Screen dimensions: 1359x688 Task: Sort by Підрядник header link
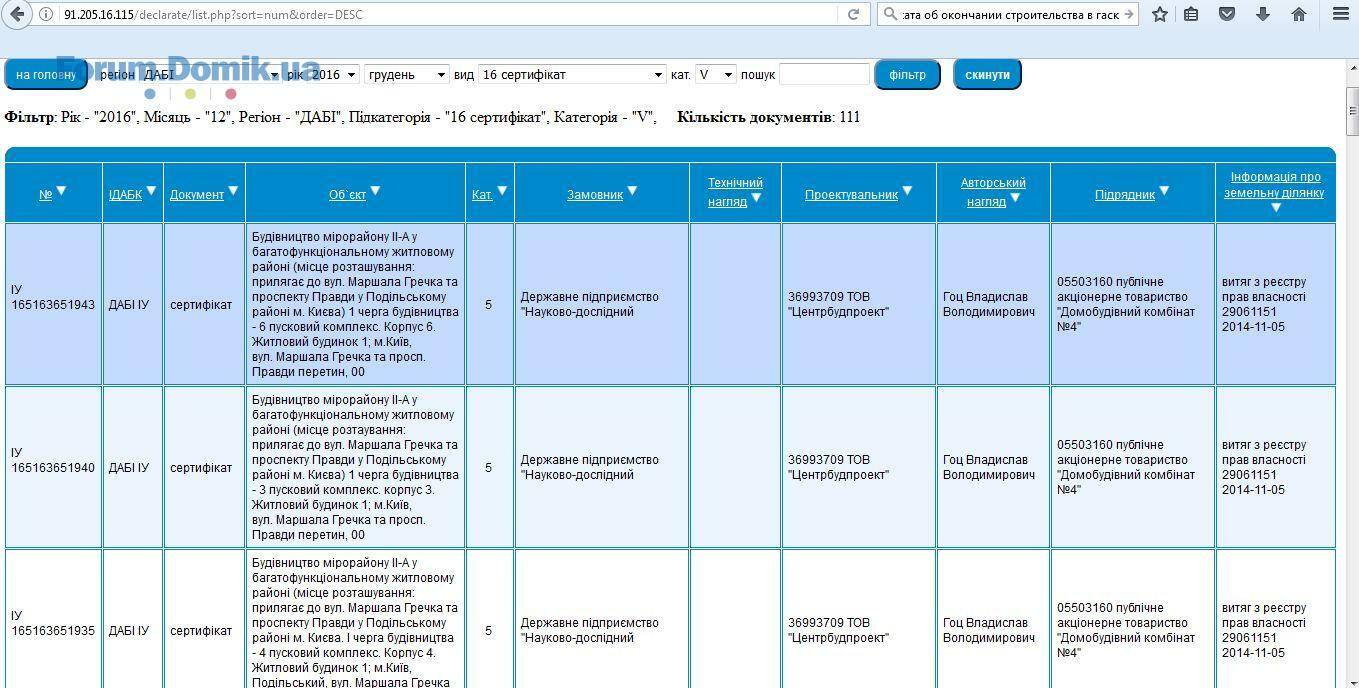1125,195
